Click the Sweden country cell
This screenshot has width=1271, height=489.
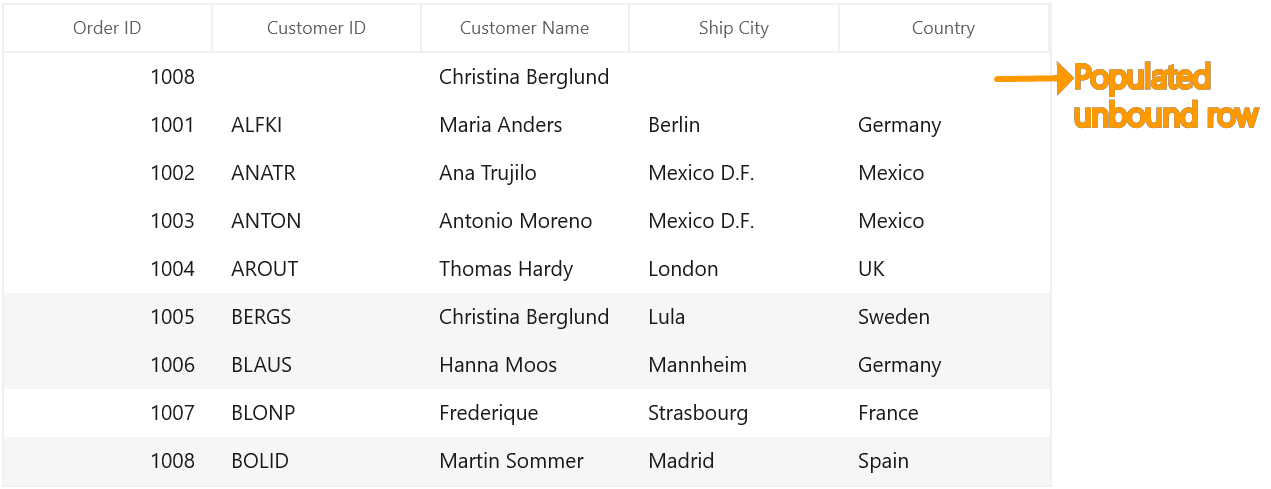pos(944,317)
